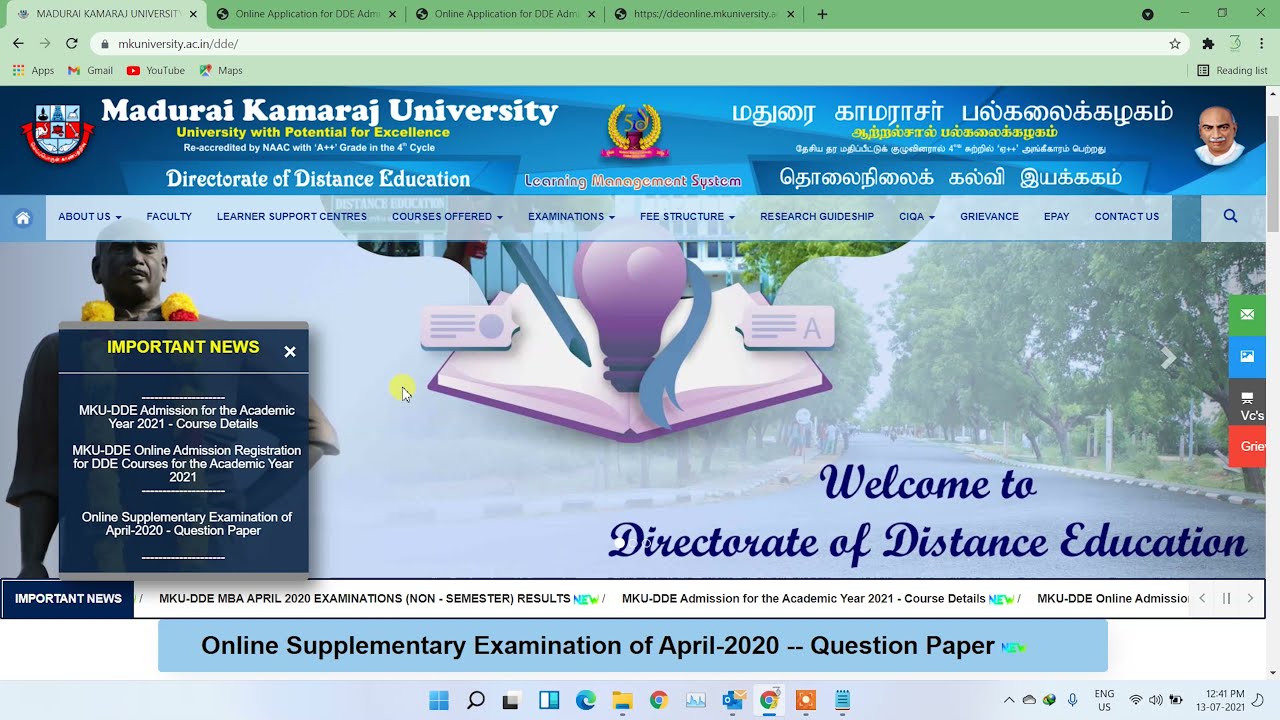
Task: Open Task View on the taskbar
Action: (511, 701)
